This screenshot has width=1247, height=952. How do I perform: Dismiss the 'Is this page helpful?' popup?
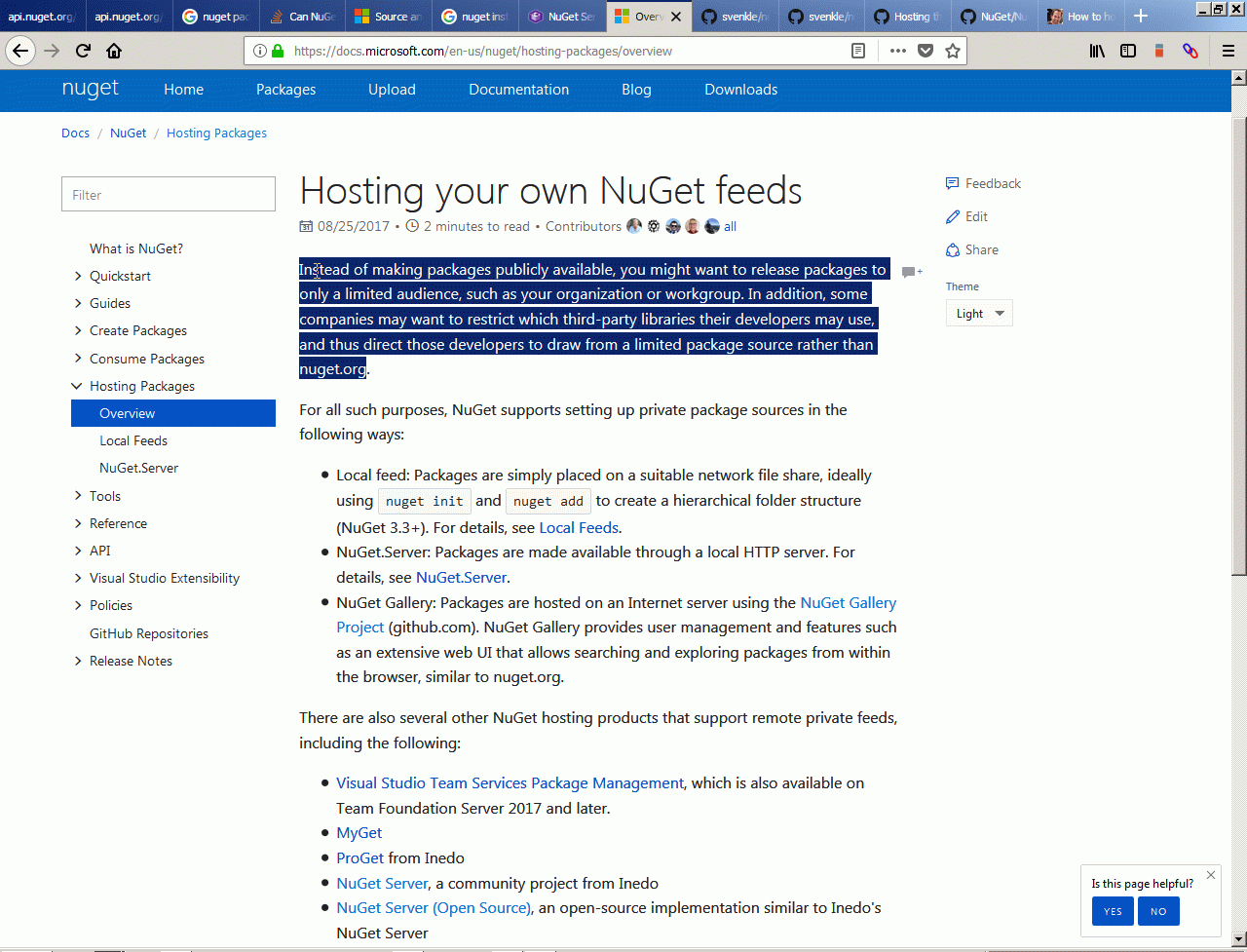click(x=1211, y=875)
